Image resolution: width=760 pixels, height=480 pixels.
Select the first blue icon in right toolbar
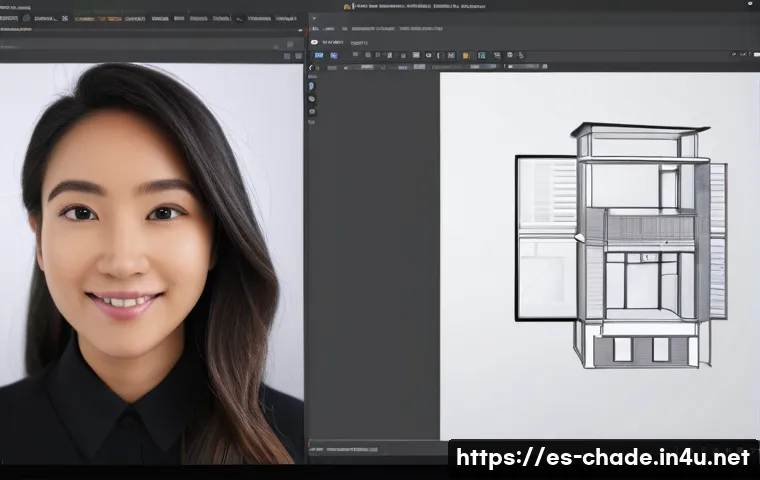point(319,56)
